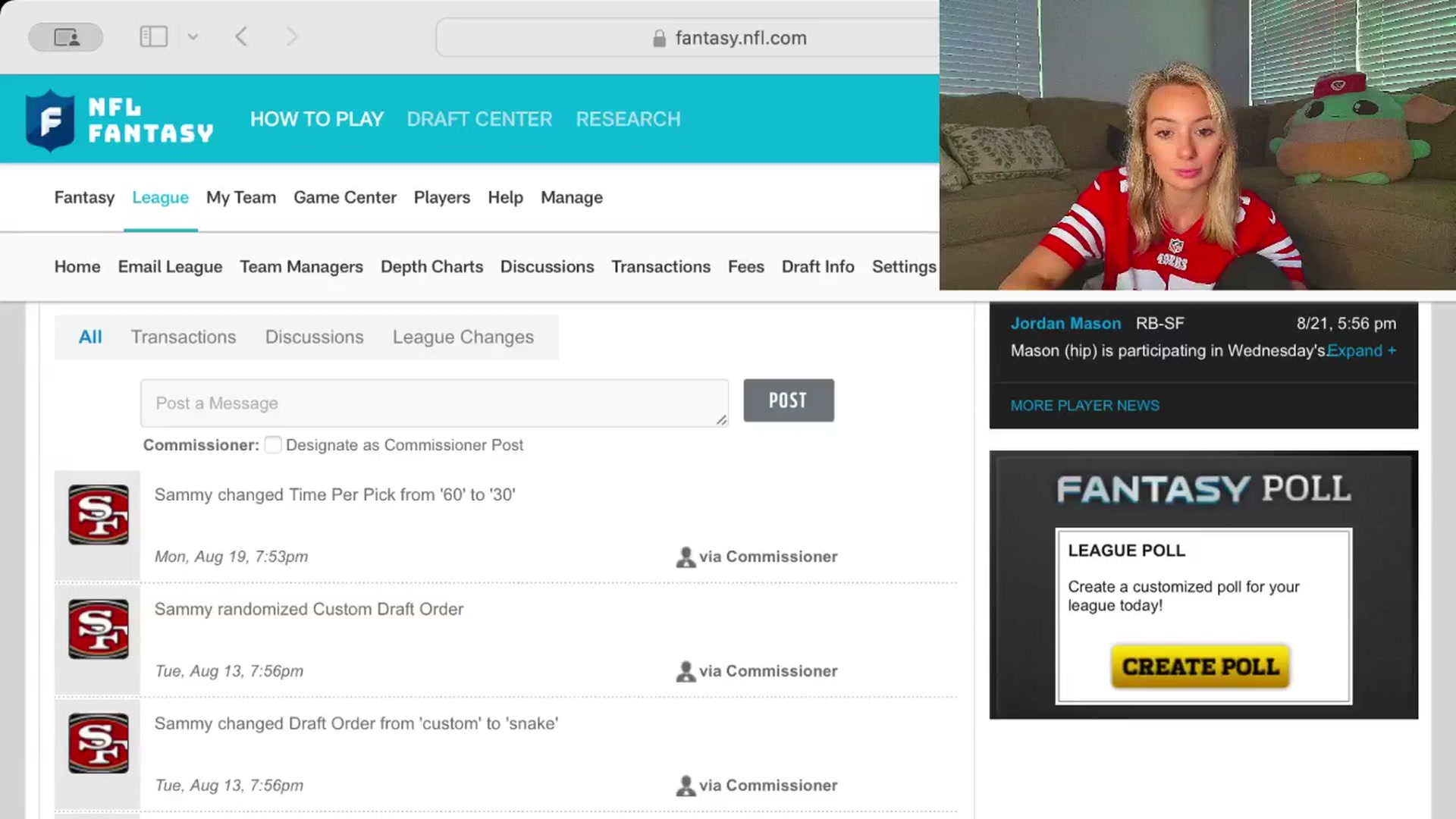Open the Discussions subnav link

click(x=547, y=267)
